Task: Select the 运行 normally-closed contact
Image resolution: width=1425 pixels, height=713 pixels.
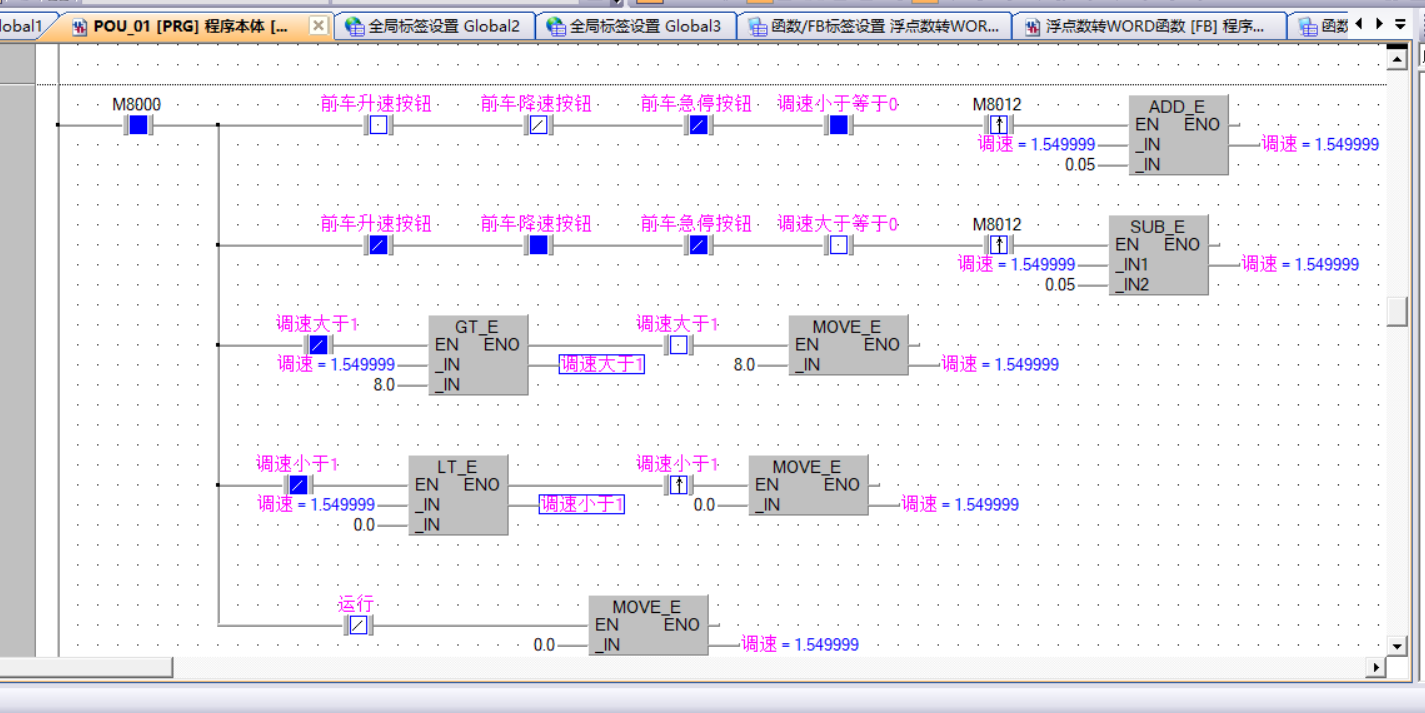Action: click(x=358, y=625)
